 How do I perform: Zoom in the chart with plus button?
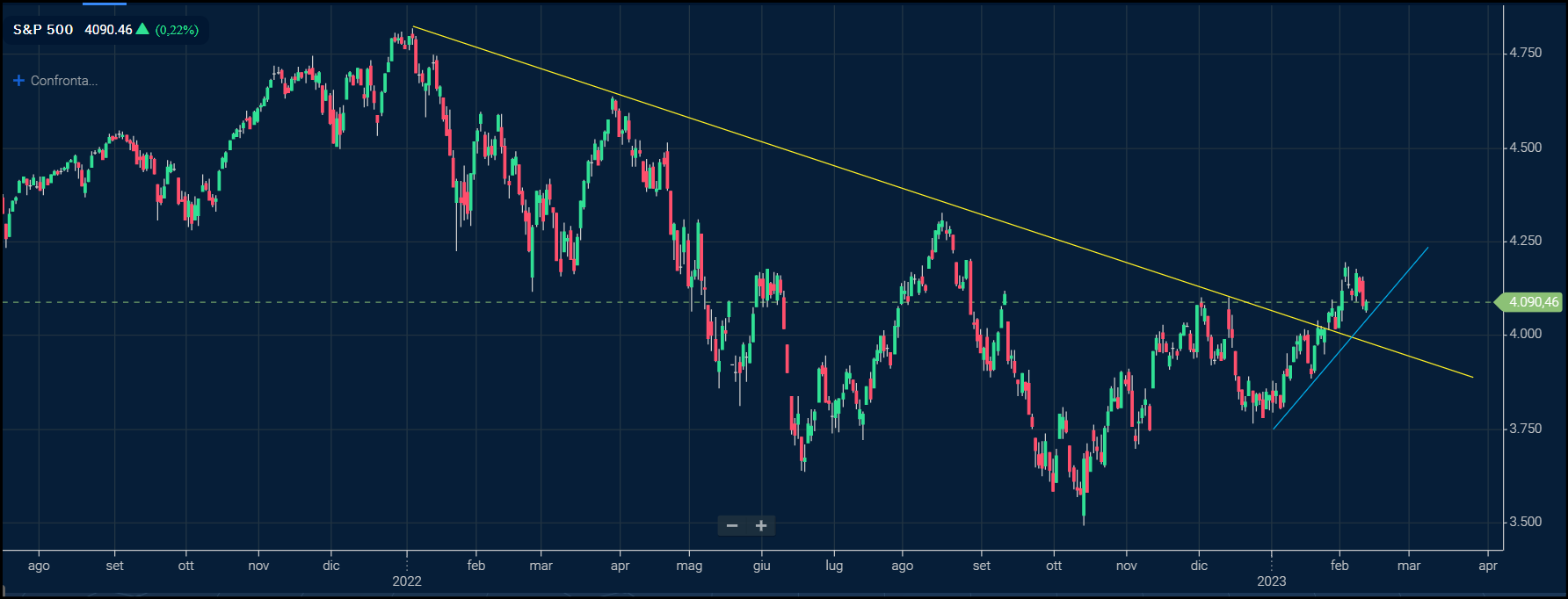point(761,526)
